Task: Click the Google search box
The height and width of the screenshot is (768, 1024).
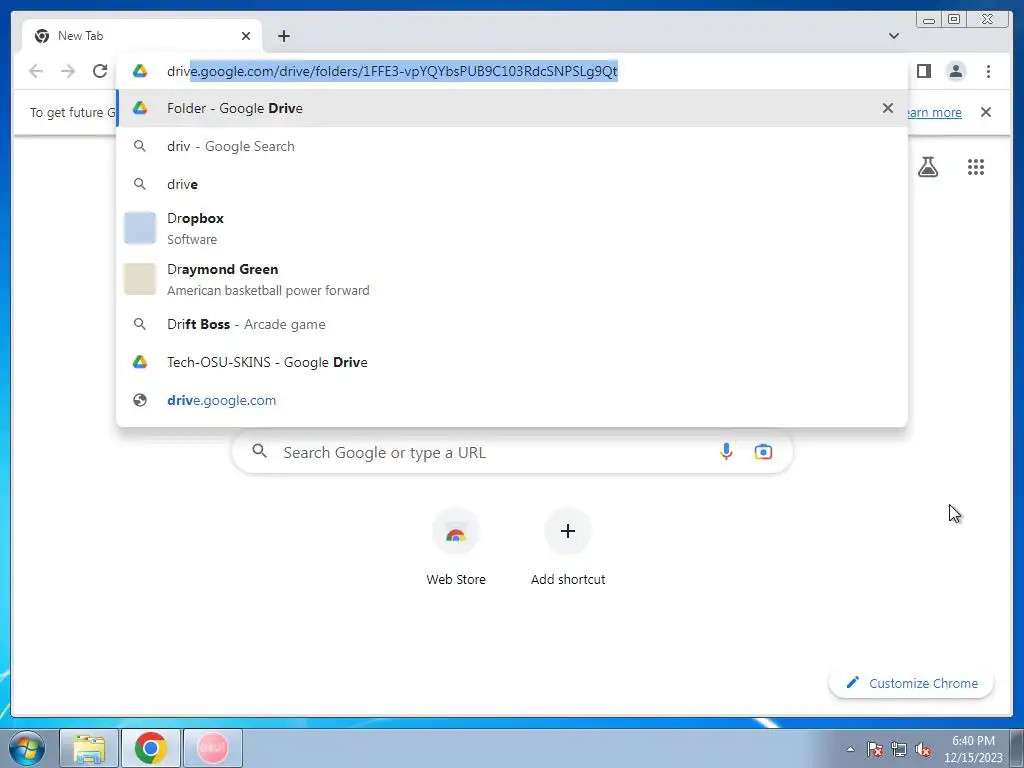Action: 512,452
